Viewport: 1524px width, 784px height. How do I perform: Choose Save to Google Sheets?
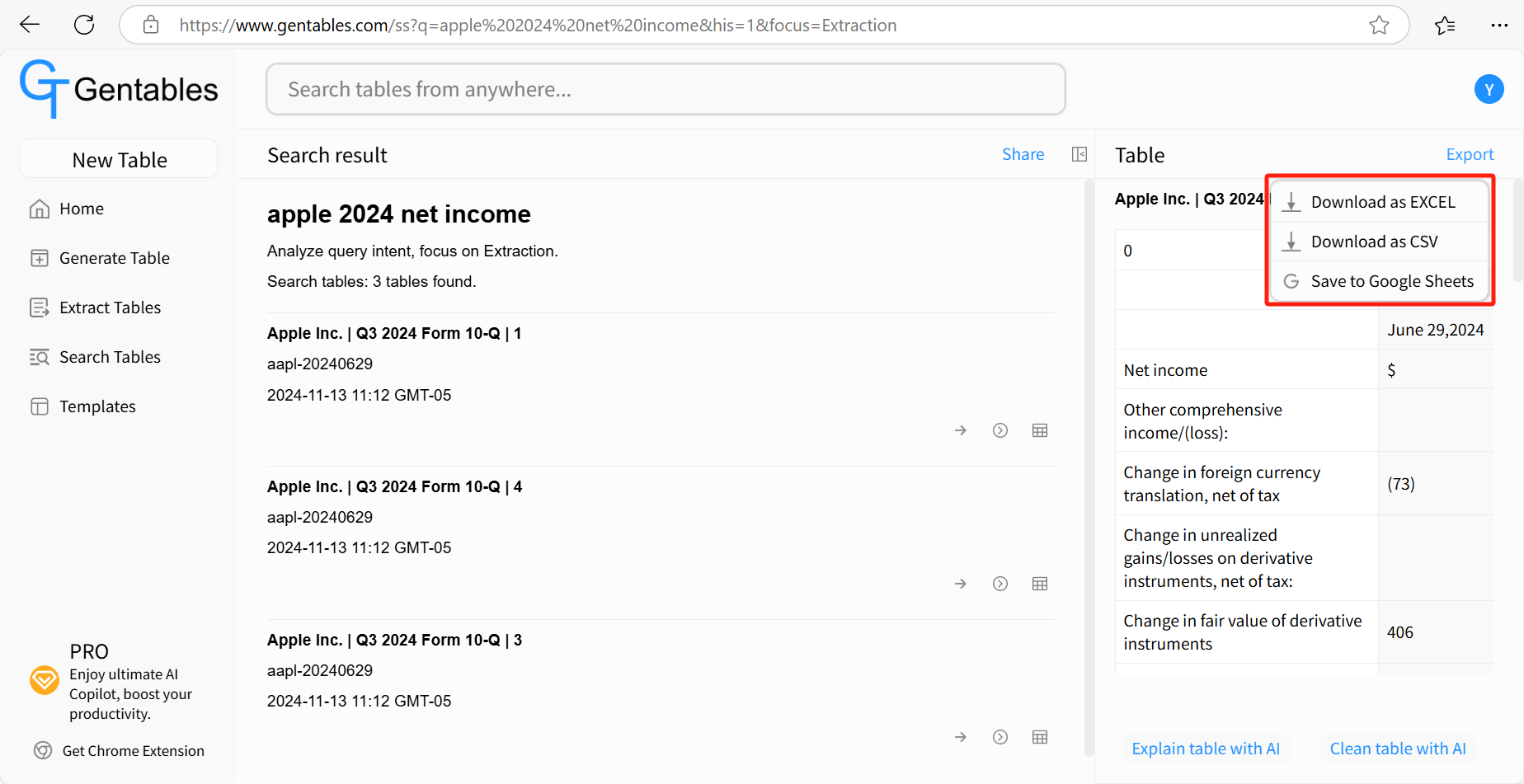click(x=1380, y=281)
